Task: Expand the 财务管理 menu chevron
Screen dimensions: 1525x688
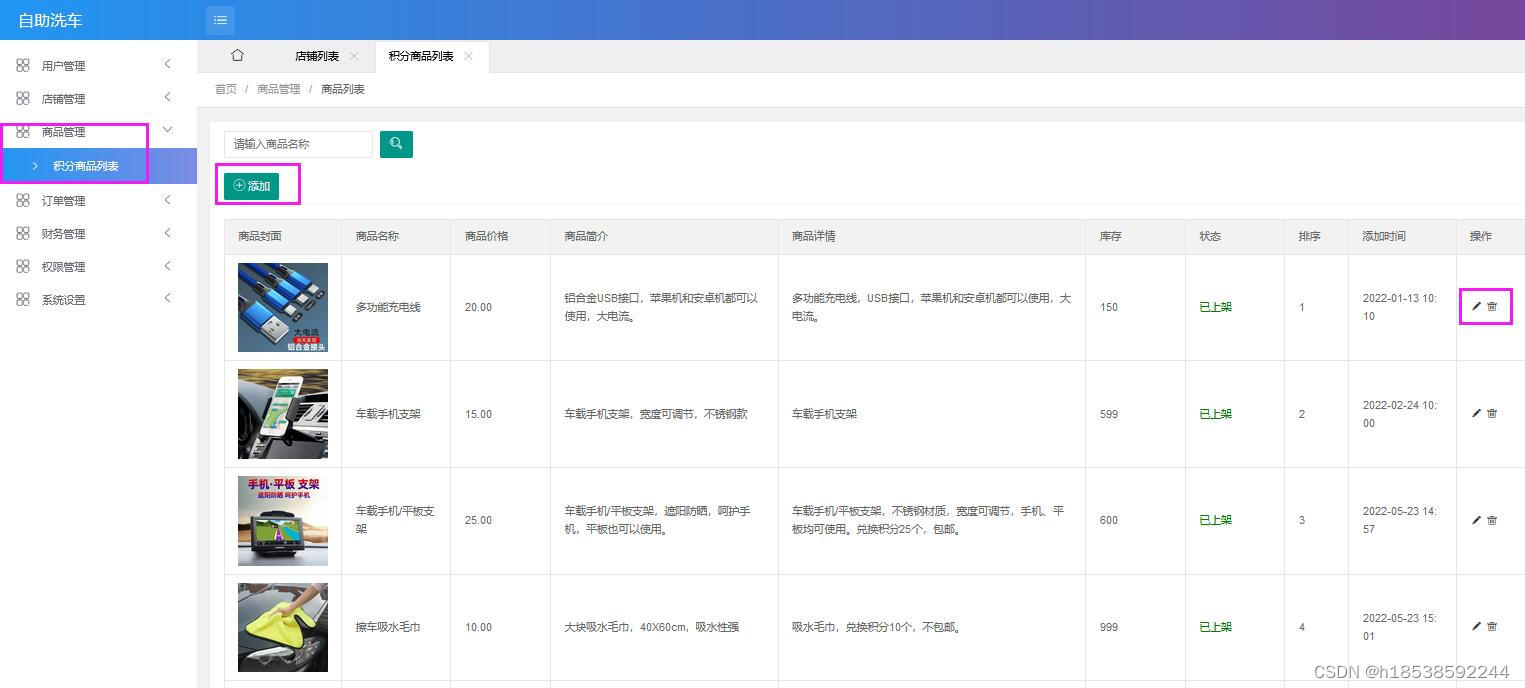Action: click(167, 232)
